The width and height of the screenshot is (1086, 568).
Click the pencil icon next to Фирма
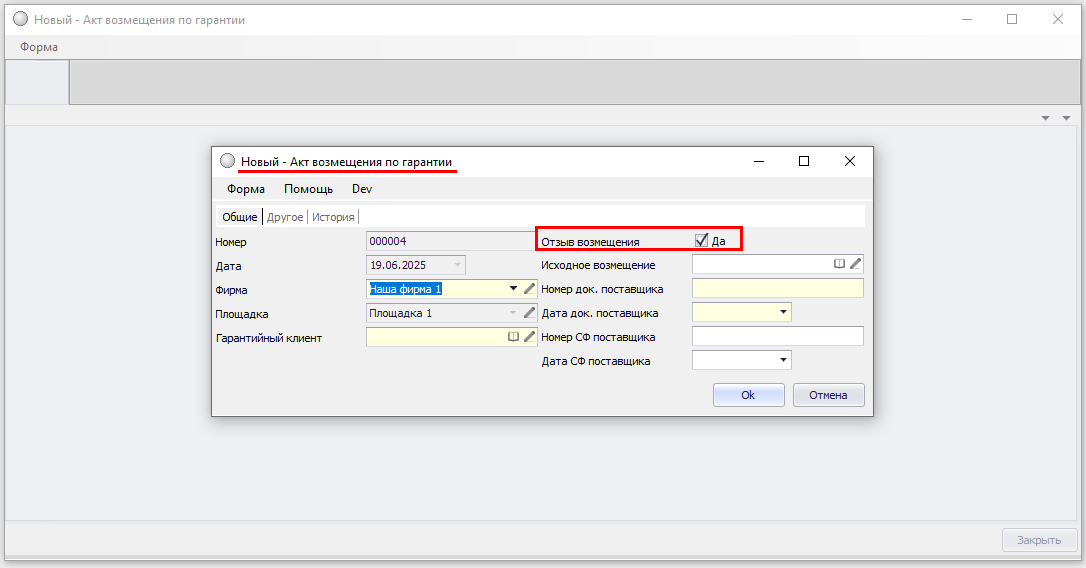coord(530,289)
